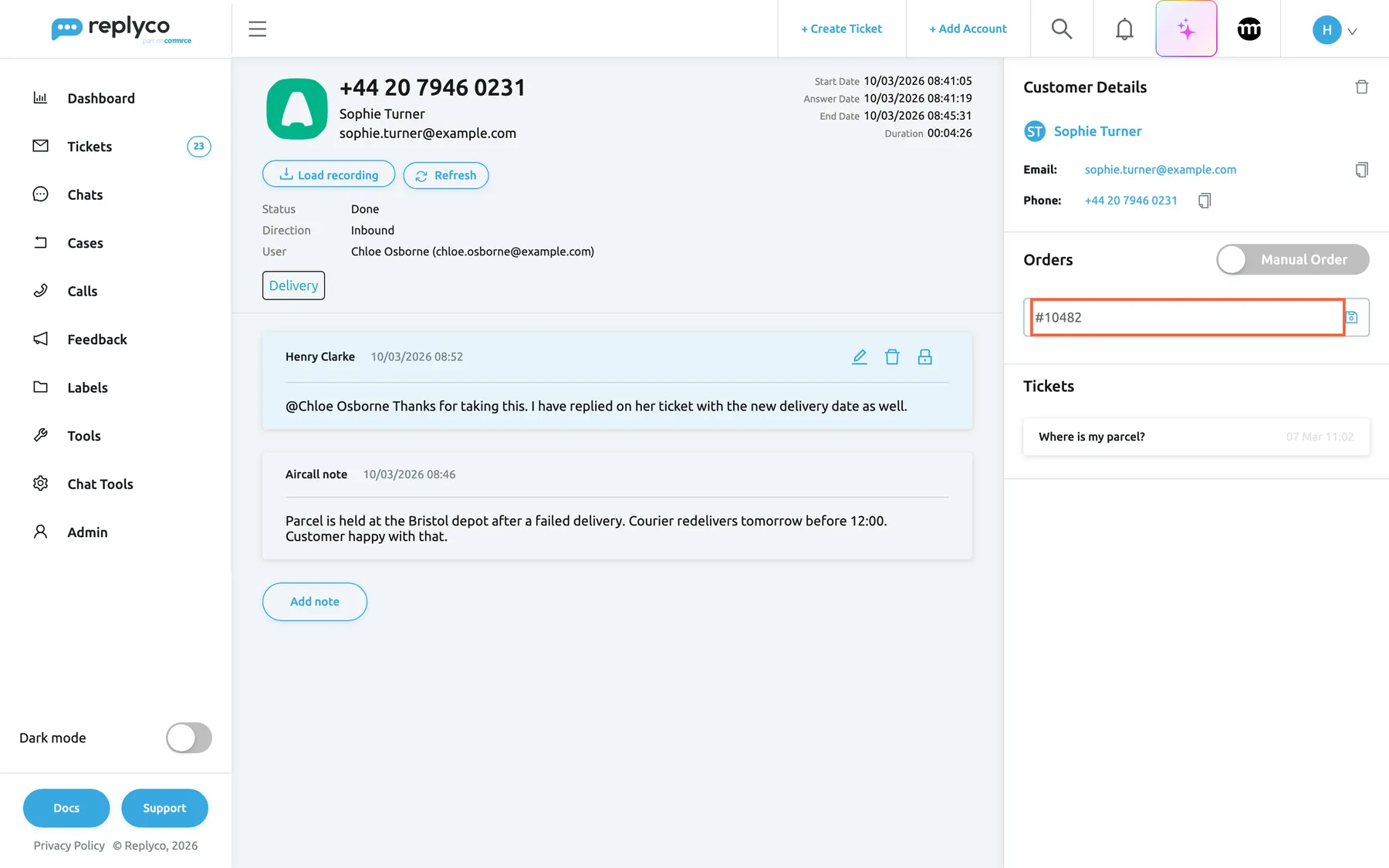Delete customer details with trash icon

point(1362,87)
